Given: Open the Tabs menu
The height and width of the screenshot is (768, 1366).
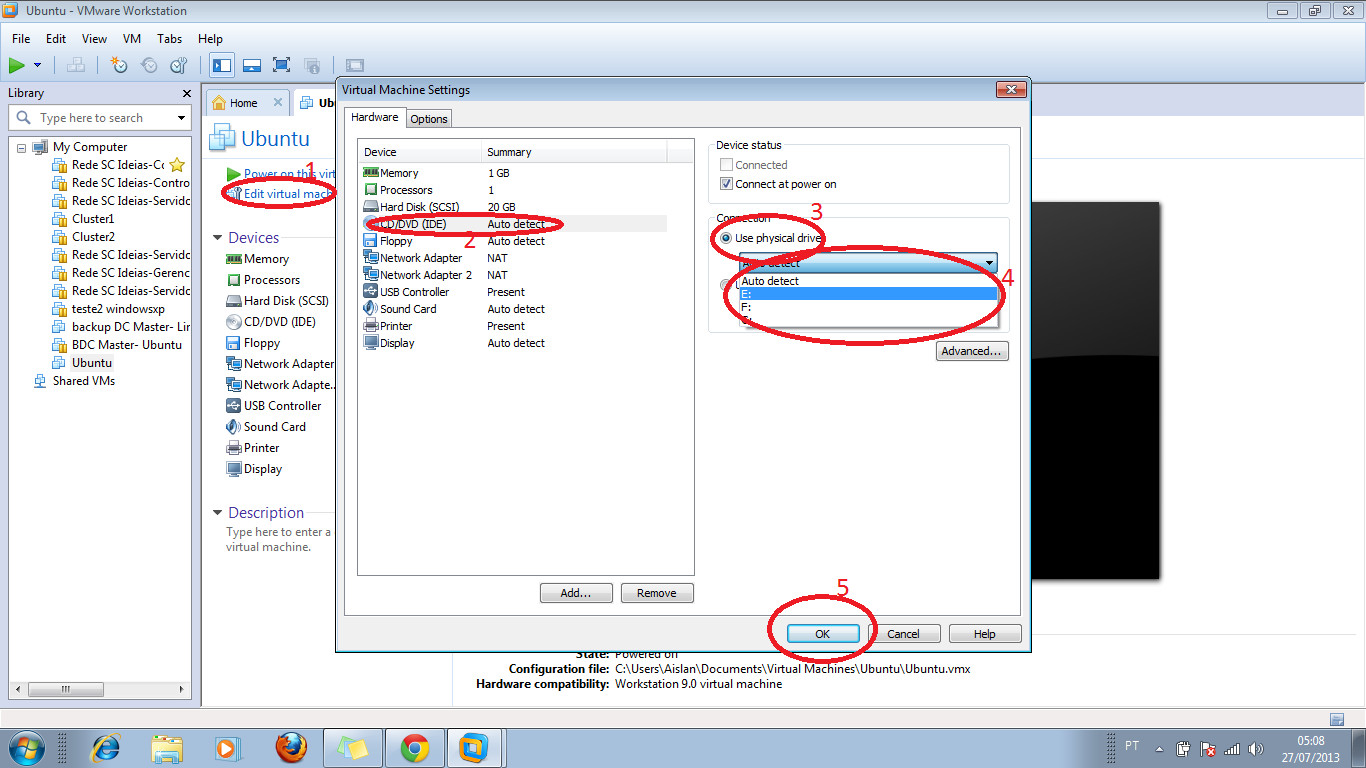Looking at the screenshot, I should click(169, 39).
